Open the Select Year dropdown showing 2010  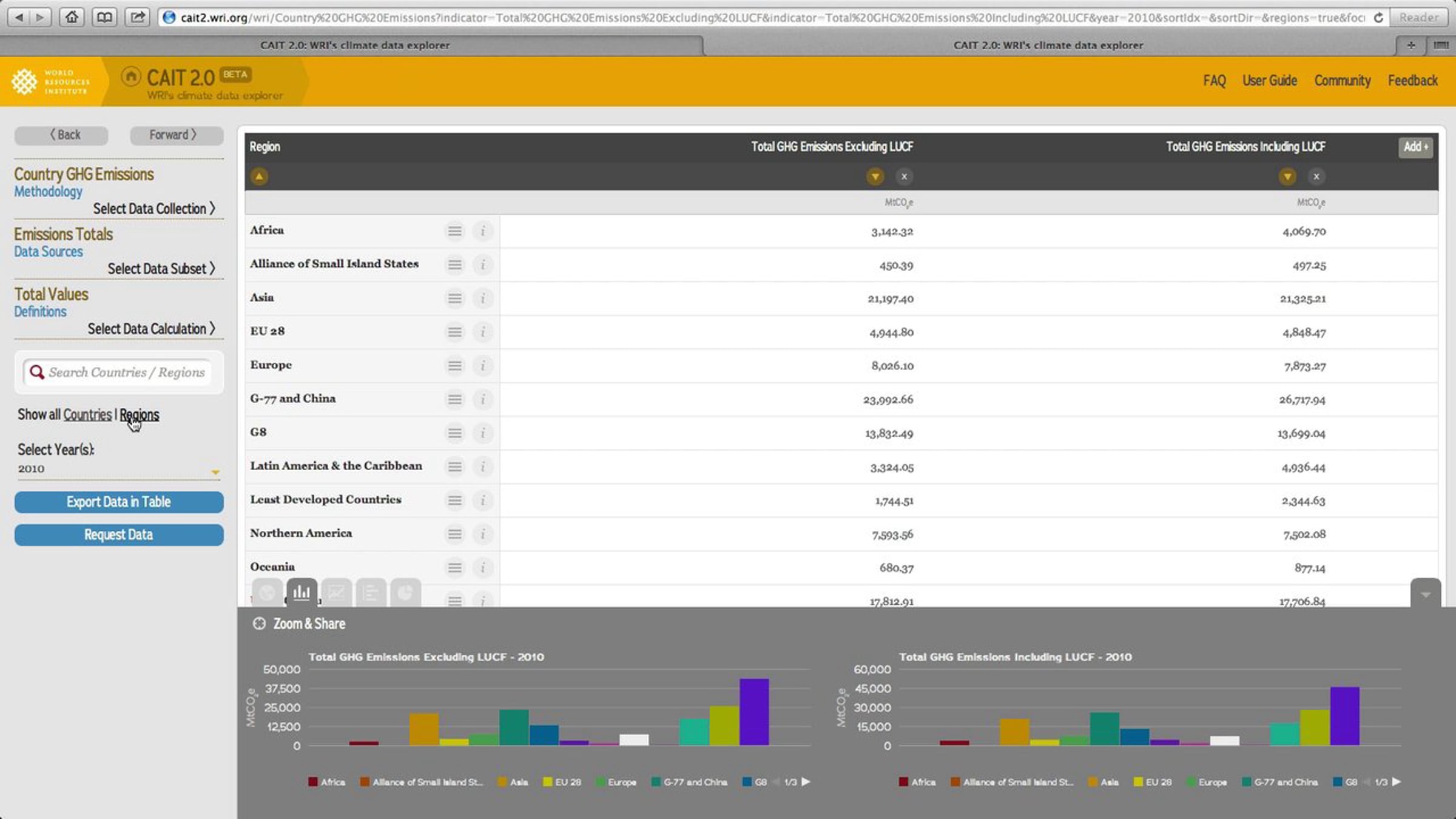(119, 469)
